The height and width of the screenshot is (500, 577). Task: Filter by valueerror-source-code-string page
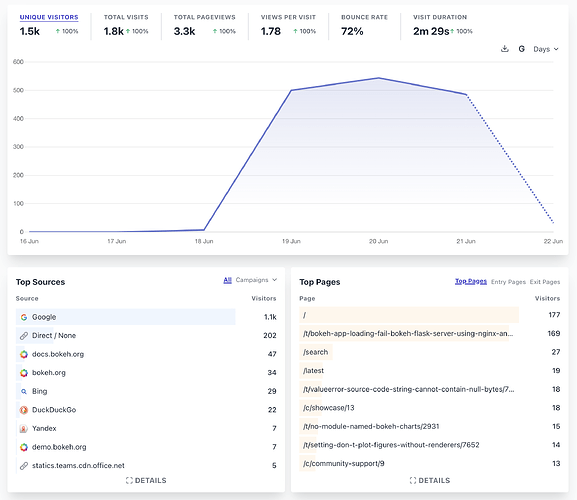(x=430, y=389)
